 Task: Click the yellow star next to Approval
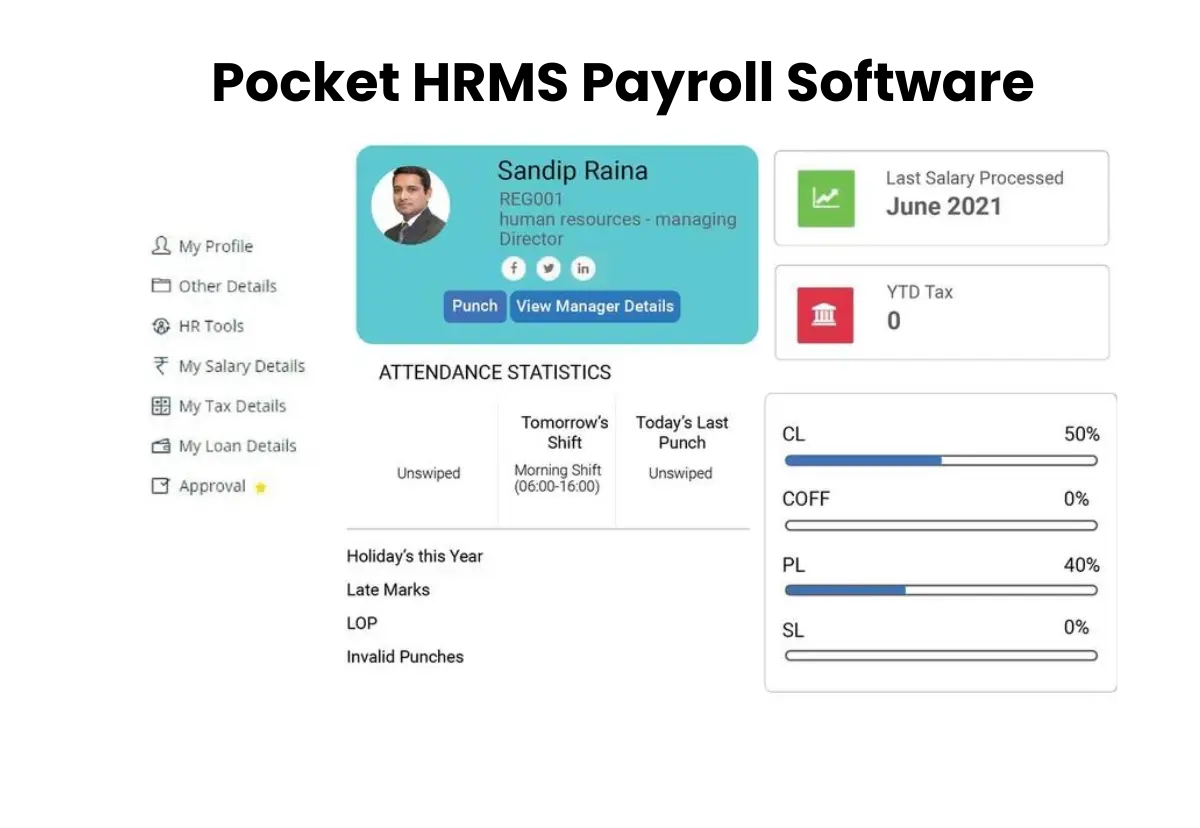point(260,488)
